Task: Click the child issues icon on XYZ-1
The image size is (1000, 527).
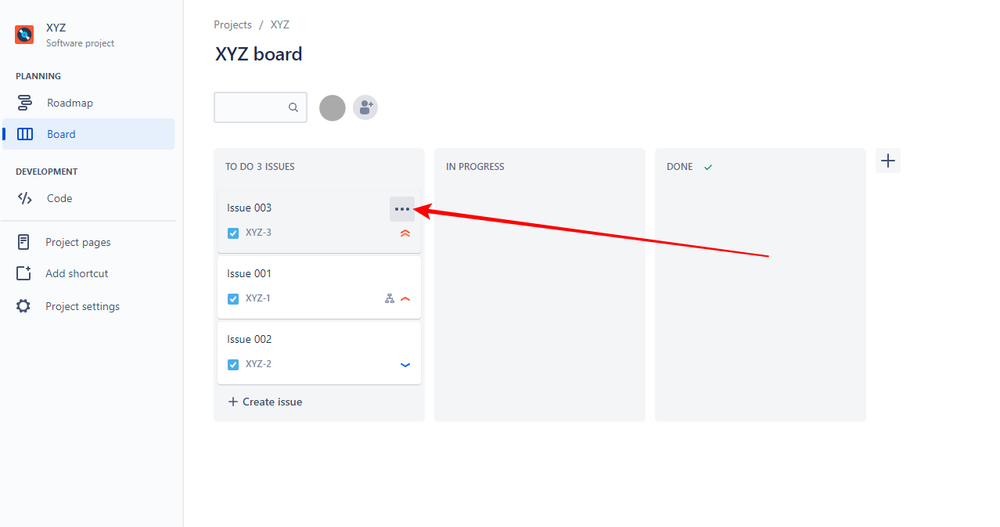Action: click(390, 298)
